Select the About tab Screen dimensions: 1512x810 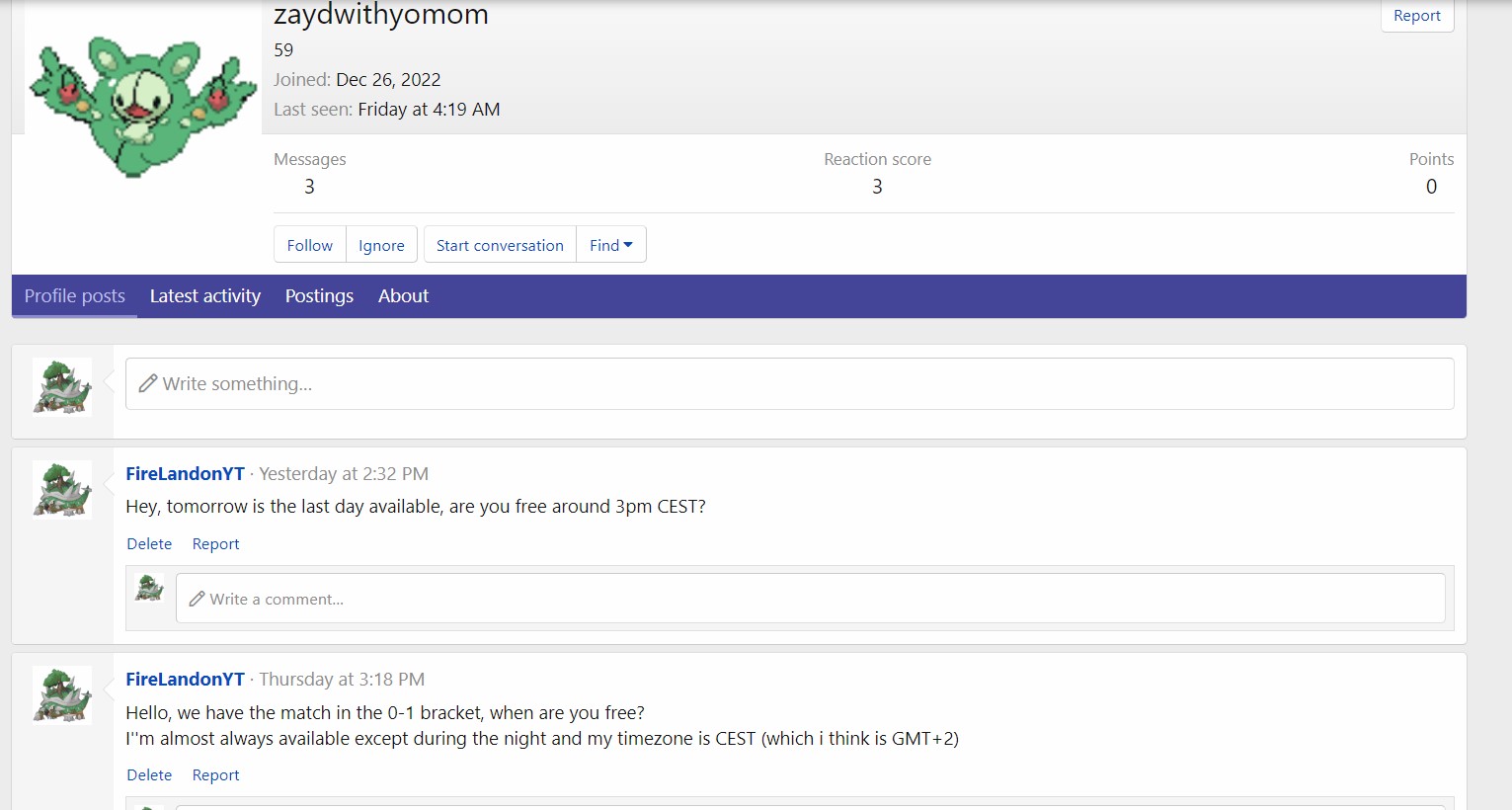[x=403, y=296]
